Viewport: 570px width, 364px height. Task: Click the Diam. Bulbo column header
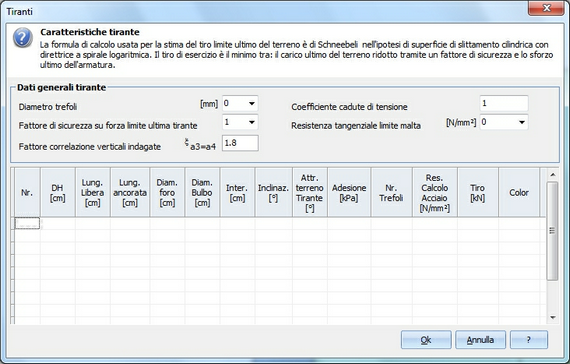pos(202,192)
